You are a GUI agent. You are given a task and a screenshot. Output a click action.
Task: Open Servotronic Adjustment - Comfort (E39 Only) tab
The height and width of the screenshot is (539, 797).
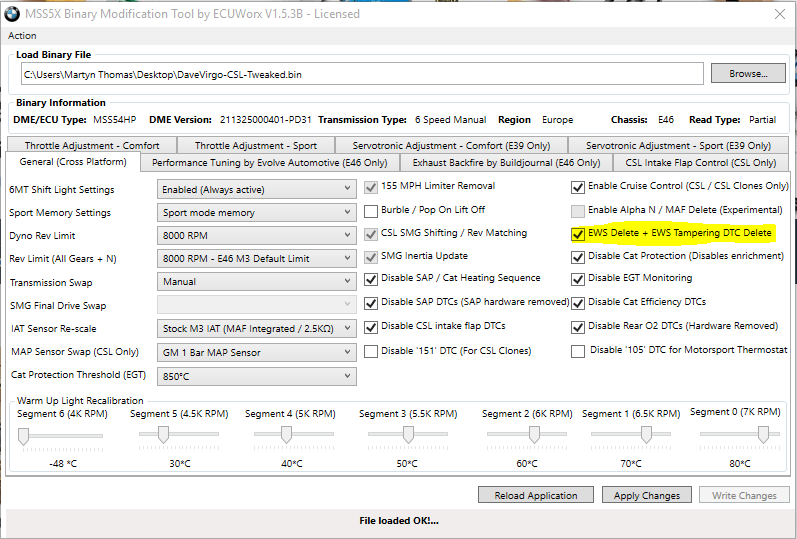pos(451,145)
